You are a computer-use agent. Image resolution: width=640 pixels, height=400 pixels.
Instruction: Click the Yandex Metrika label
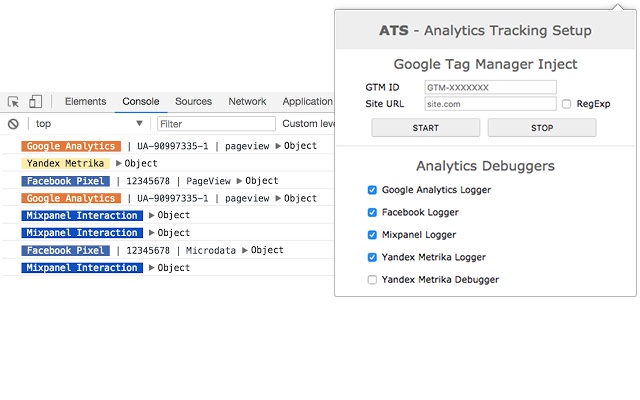65,163
